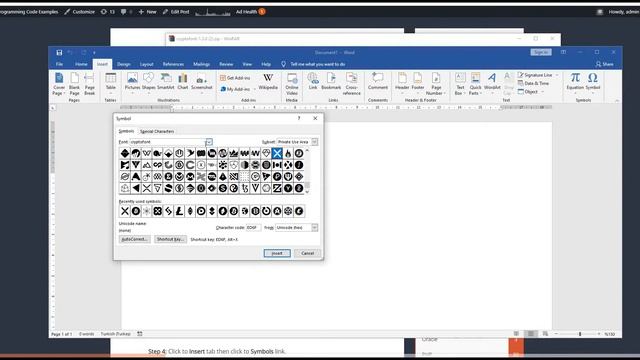Select the highlighted X symbol in the grid
Screen dimensions: 640x360
277,153
